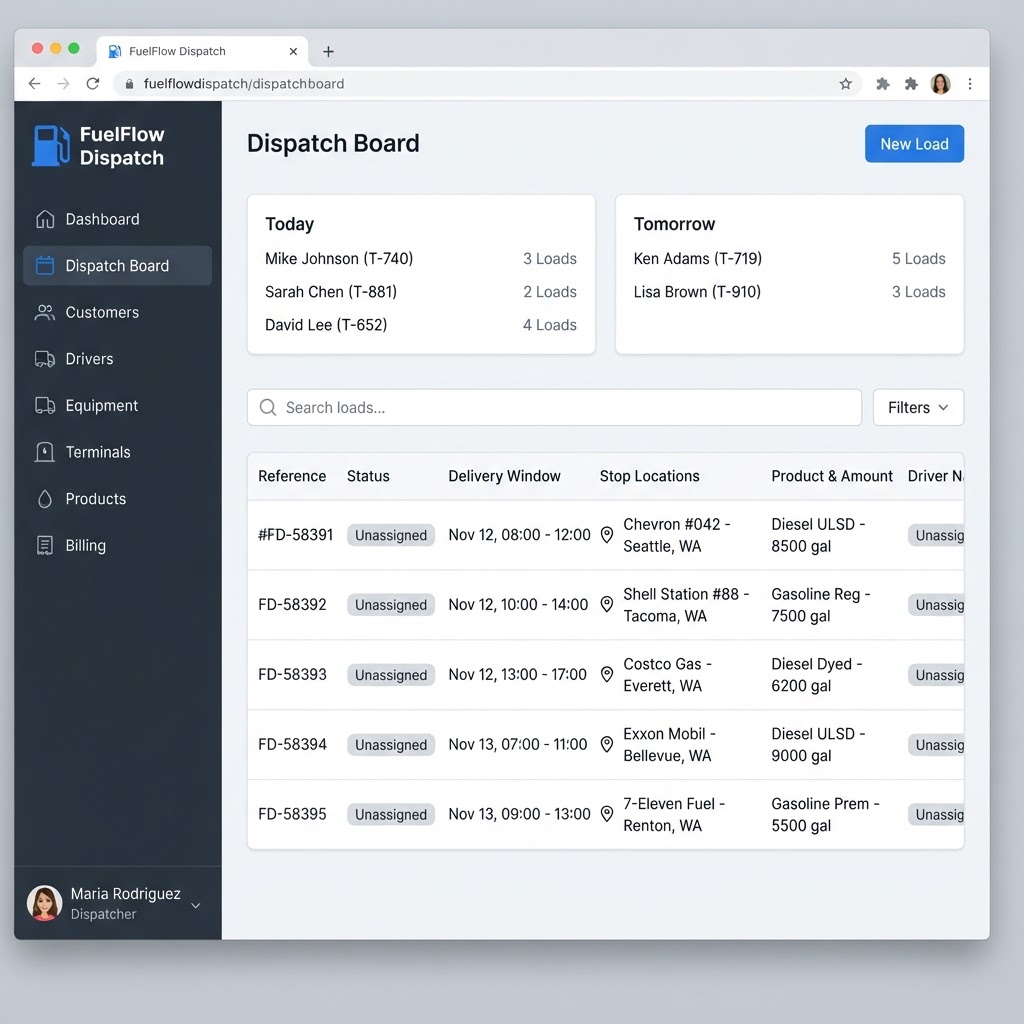Click the browser address bar URL
1024x1024 pixels.
pyautogui.click(x=244, y=84)
